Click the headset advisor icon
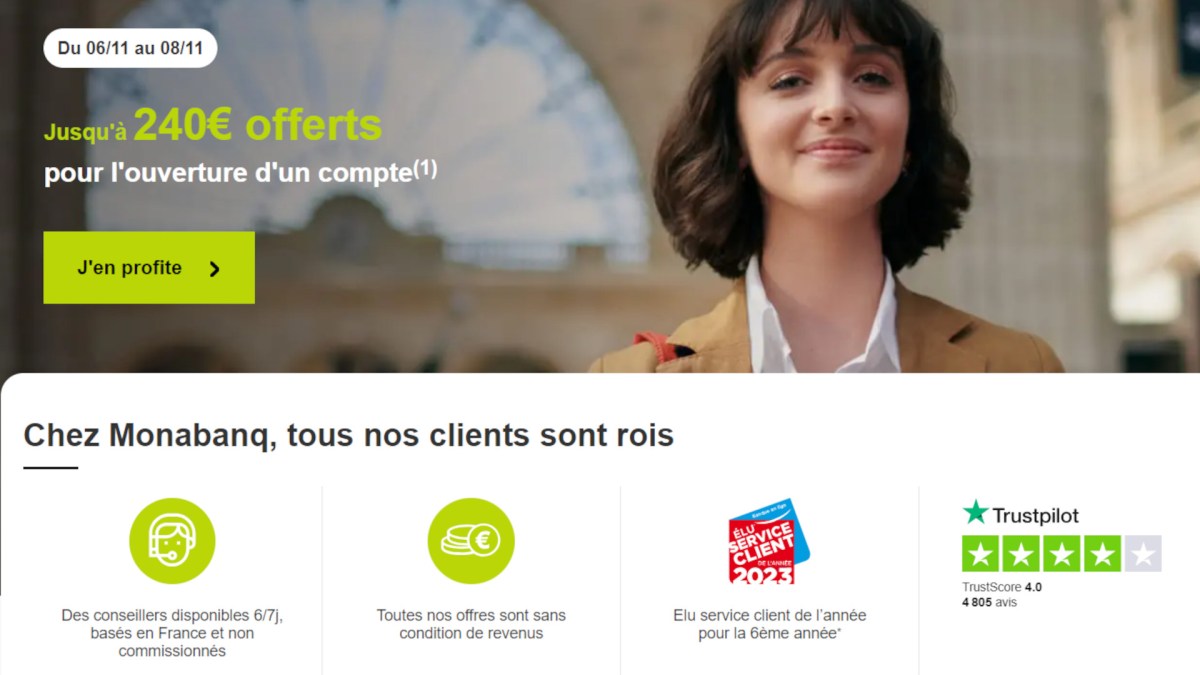The height and width of the screenshot is (675, 1200). [x=172, y=541]
